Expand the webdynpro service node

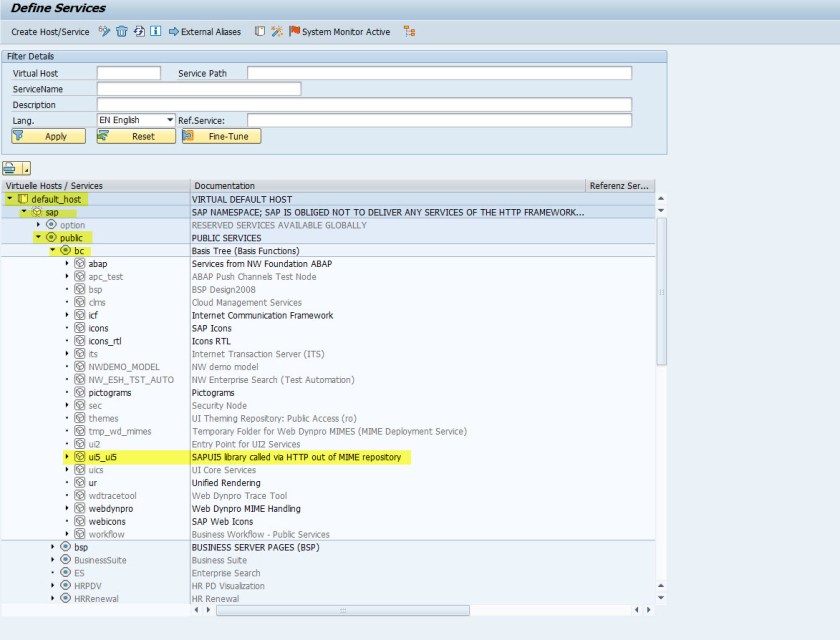pos(67,509)
